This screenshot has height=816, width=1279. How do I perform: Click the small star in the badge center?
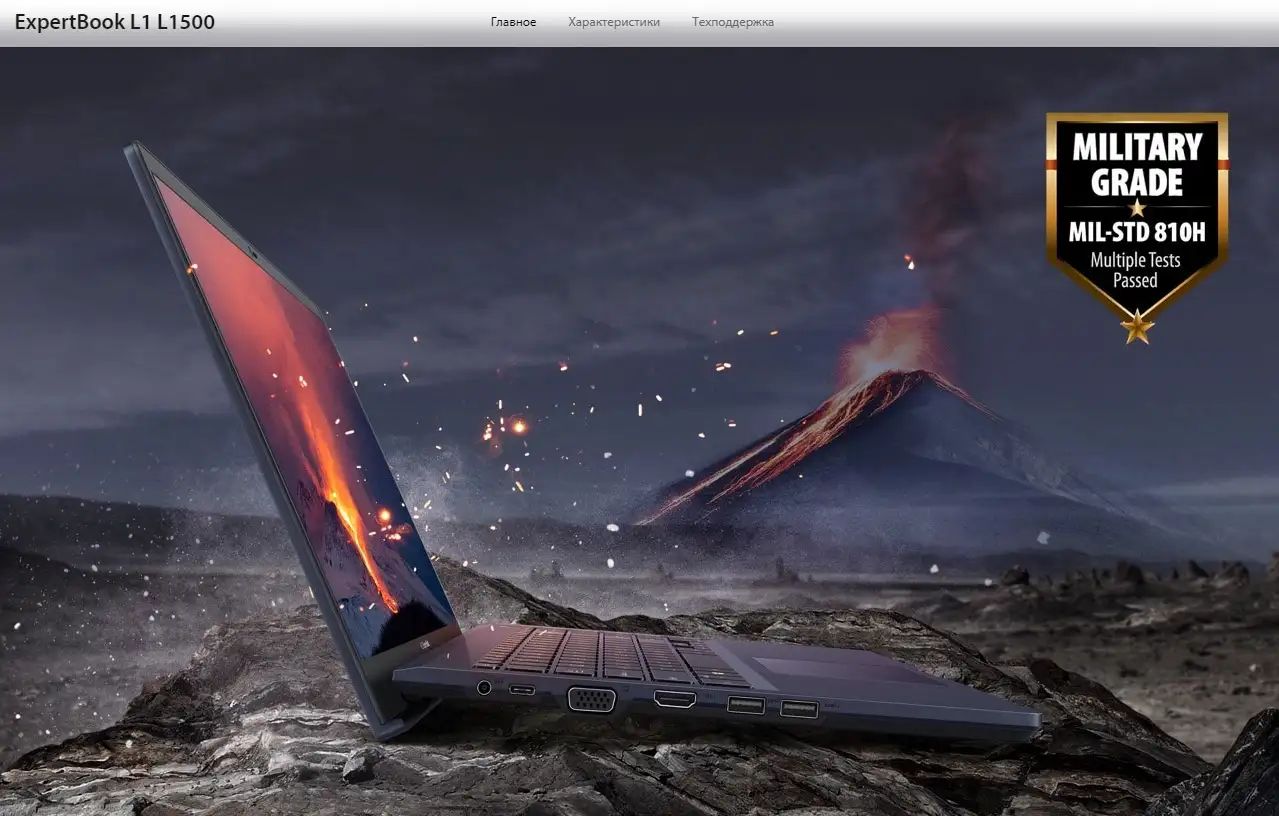click(x=1137, y=208)
